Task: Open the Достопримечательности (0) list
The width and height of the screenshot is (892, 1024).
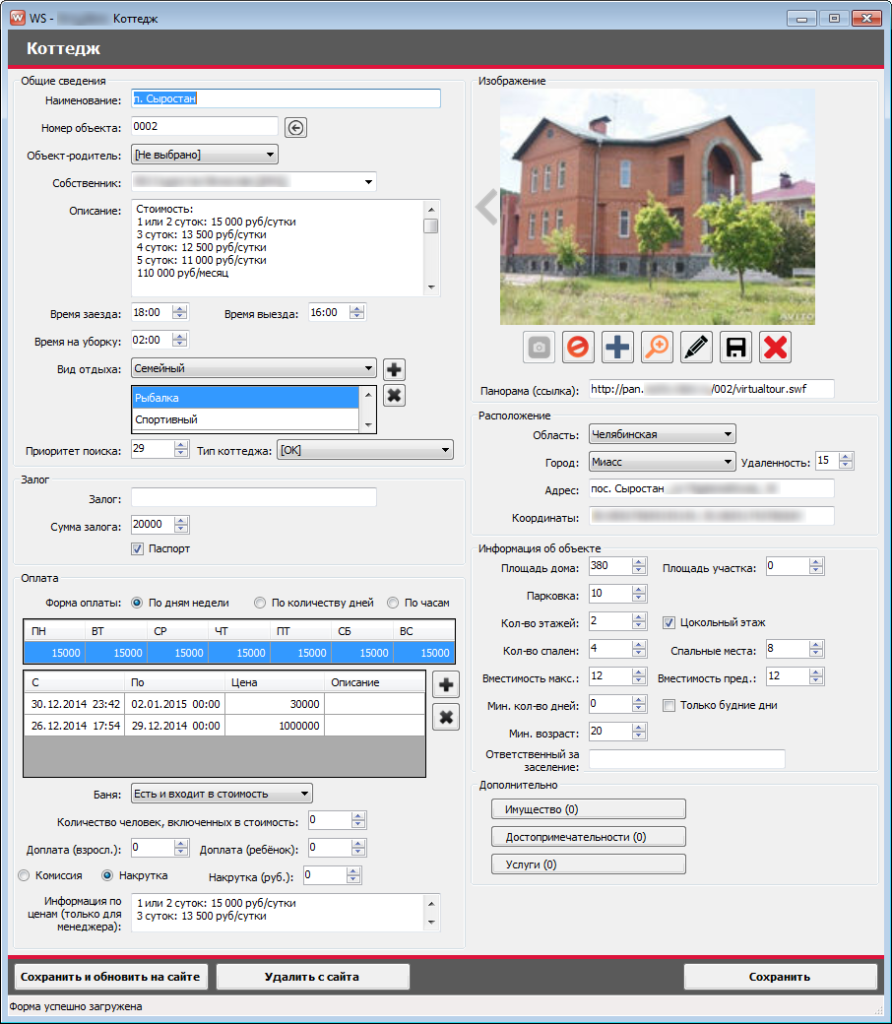Action: tap(588, 837)
